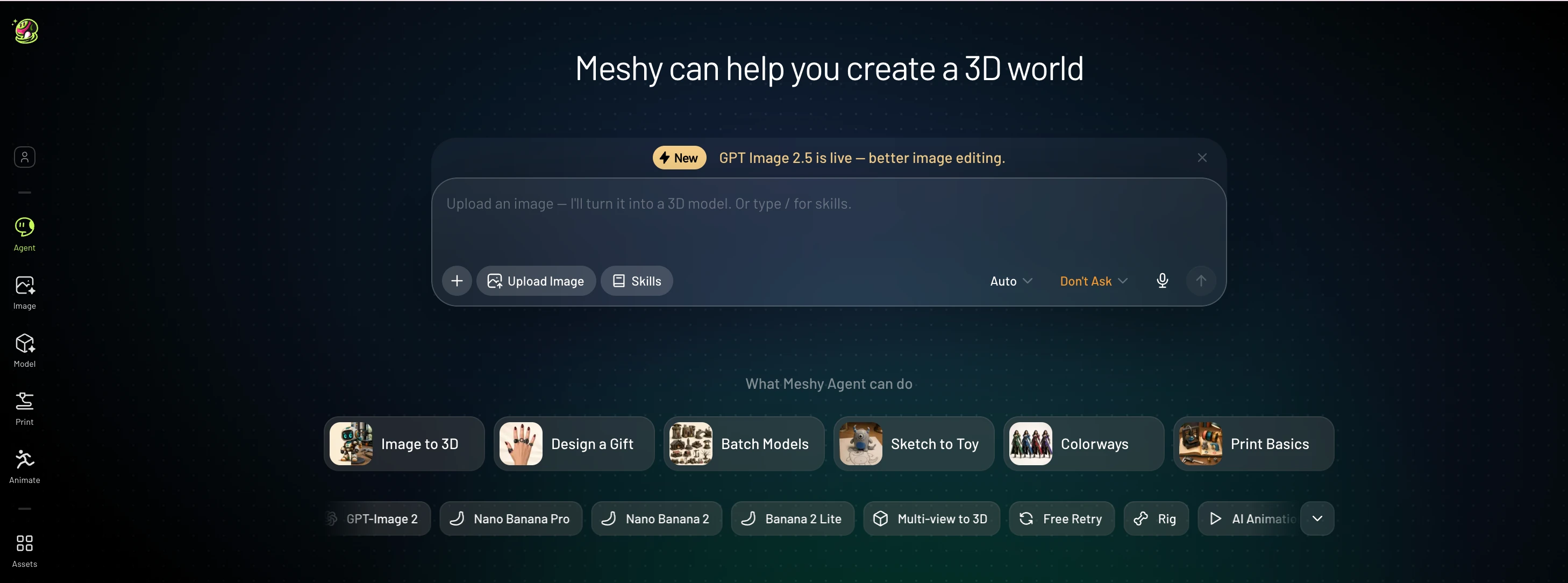
Task: Select the Nano Banana Pro chip
Action: click(x=510, y=518)
